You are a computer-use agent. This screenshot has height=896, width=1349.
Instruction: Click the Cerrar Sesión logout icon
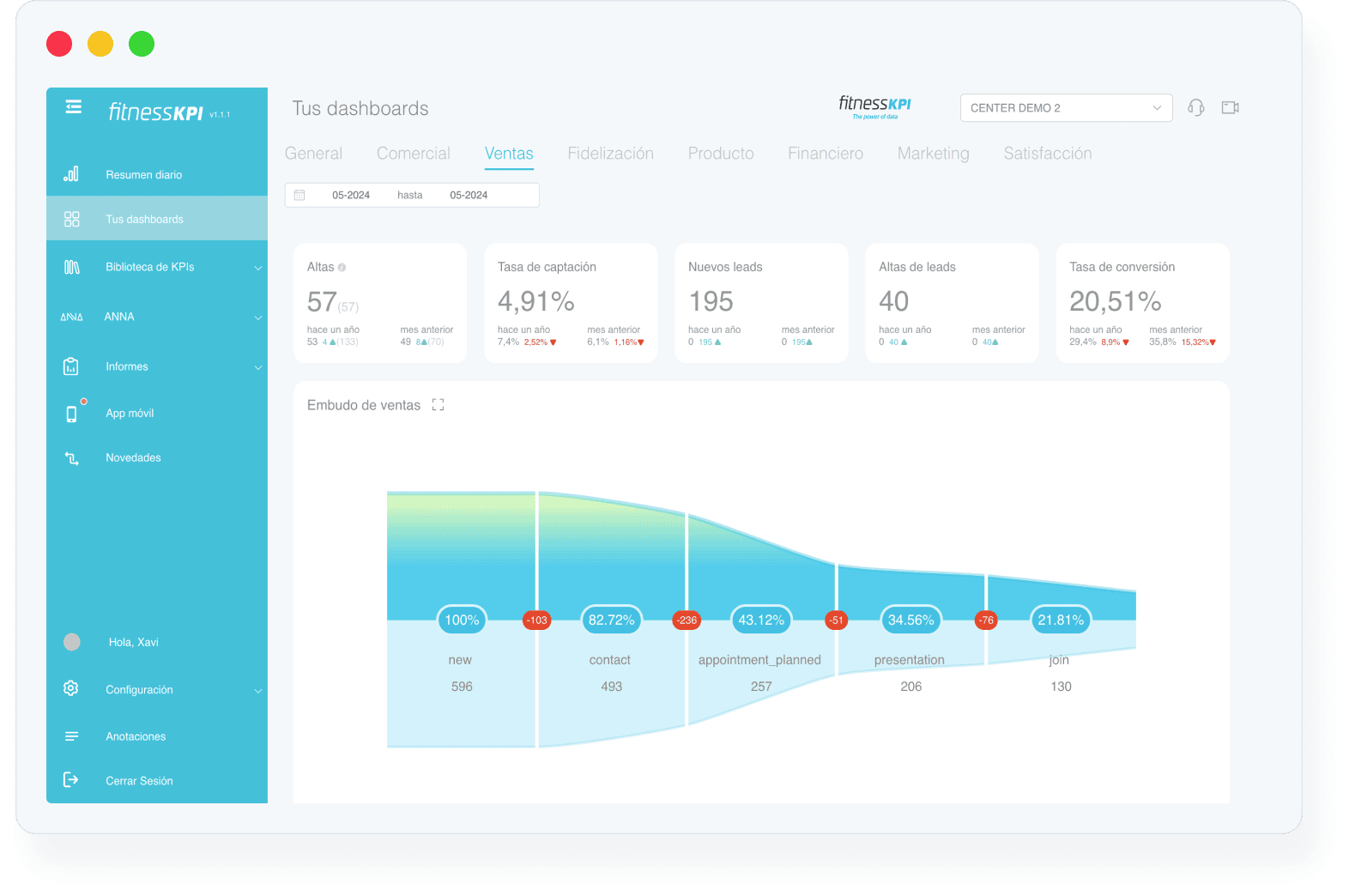click(x=71, y=779)
